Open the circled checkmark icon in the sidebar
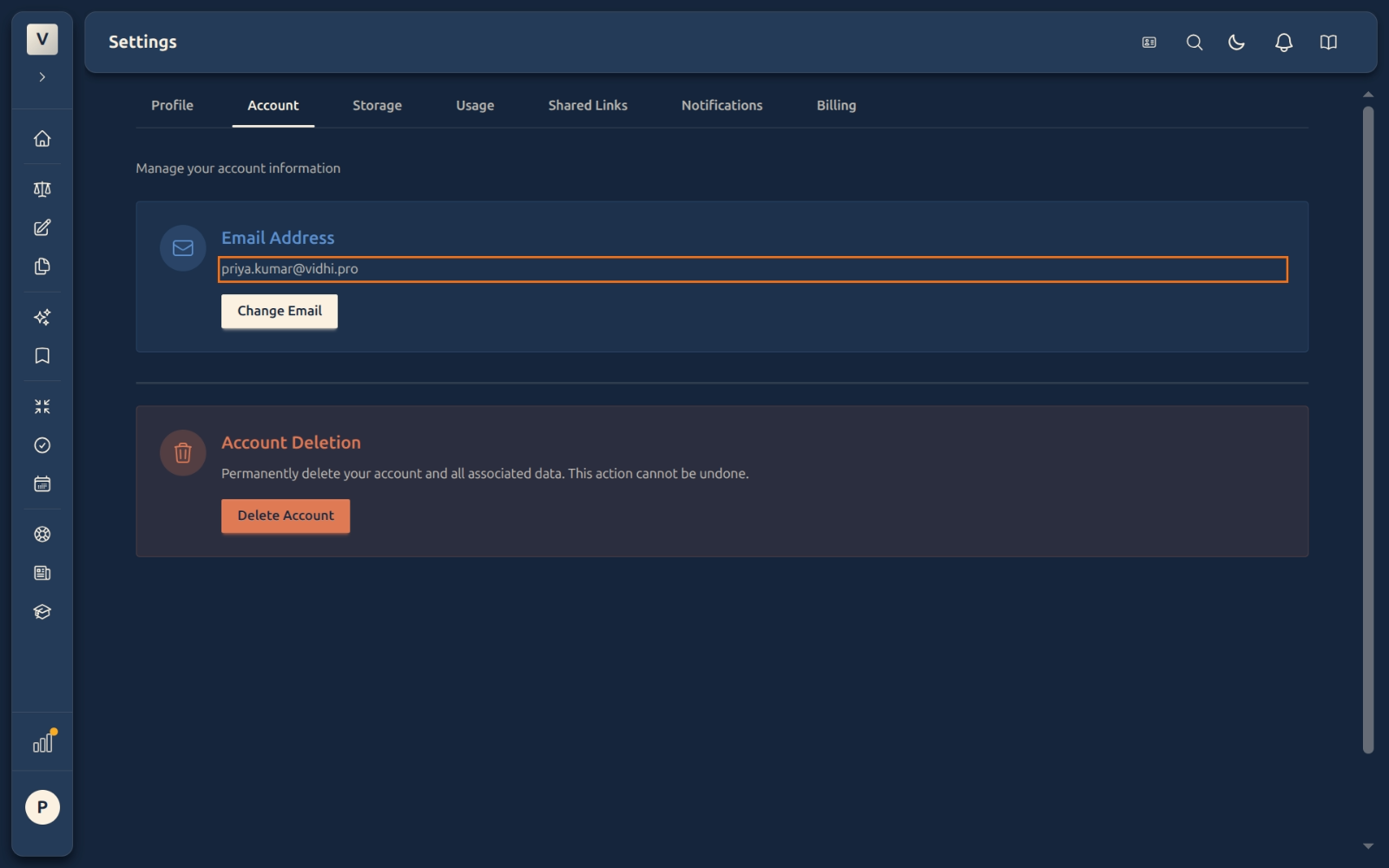The width and height of the screenshot is (1389, 868). pos(42,445)
